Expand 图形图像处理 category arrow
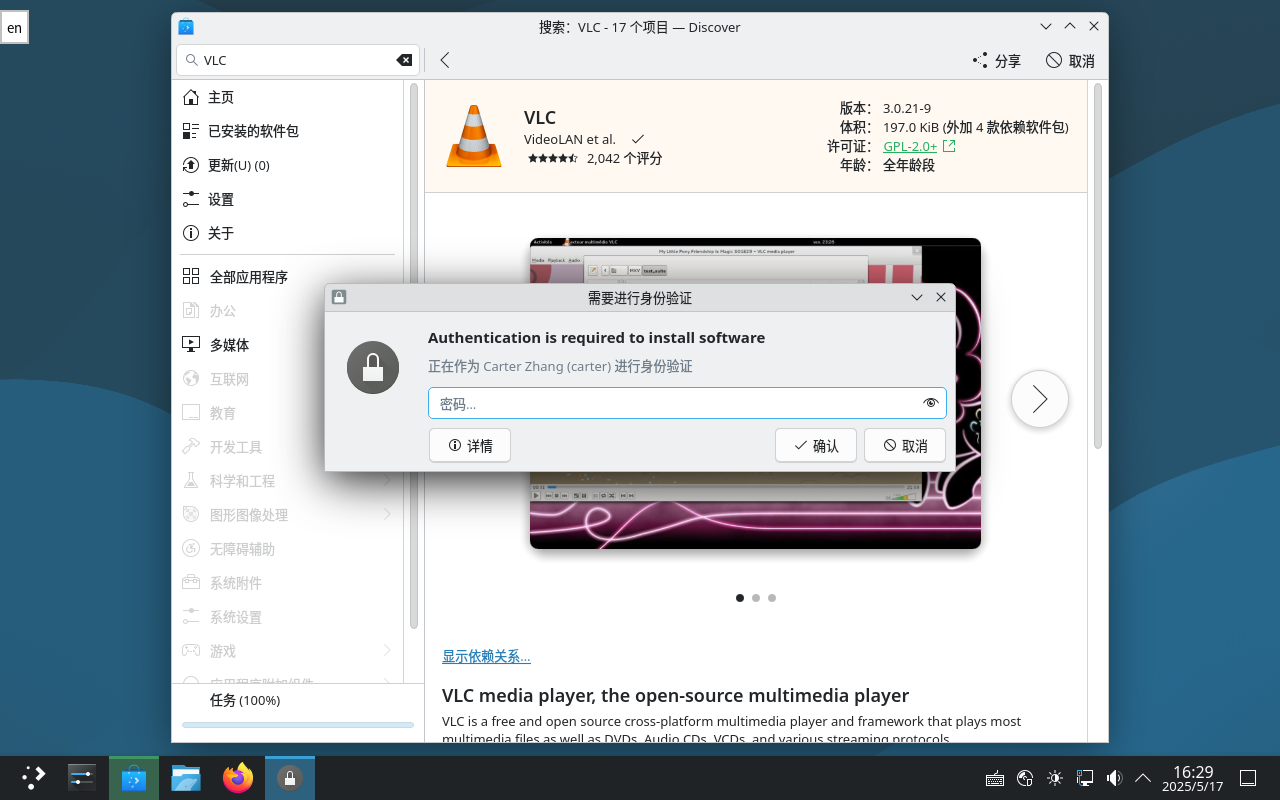The width and height of the screenshot is (1280, 800). (x=387, y=515)
